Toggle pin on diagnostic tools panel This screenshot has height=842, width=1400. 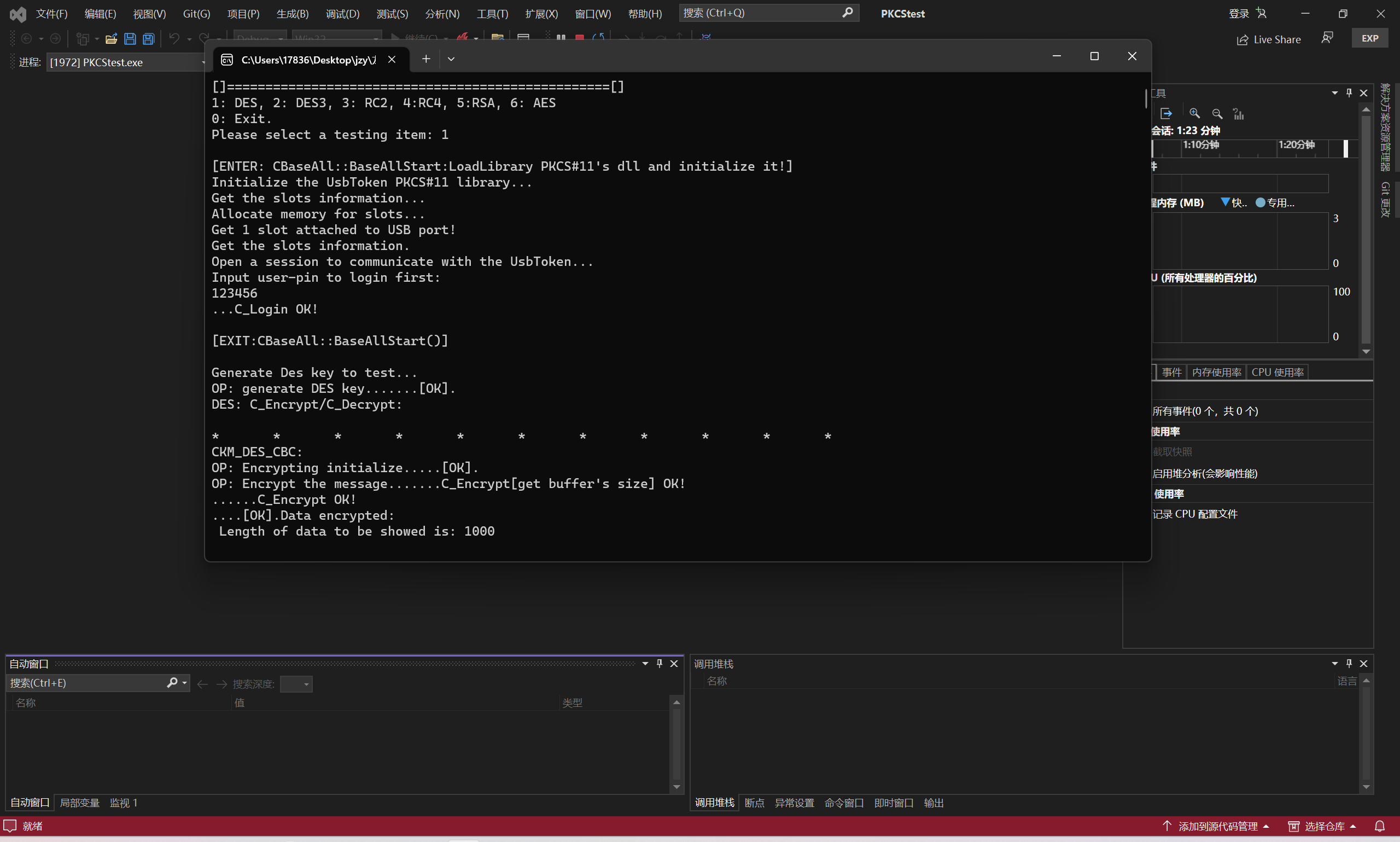1349,92
